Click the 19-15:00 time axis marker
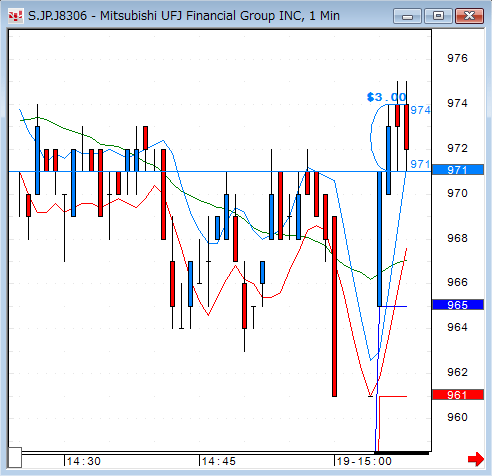 [364, 461]
